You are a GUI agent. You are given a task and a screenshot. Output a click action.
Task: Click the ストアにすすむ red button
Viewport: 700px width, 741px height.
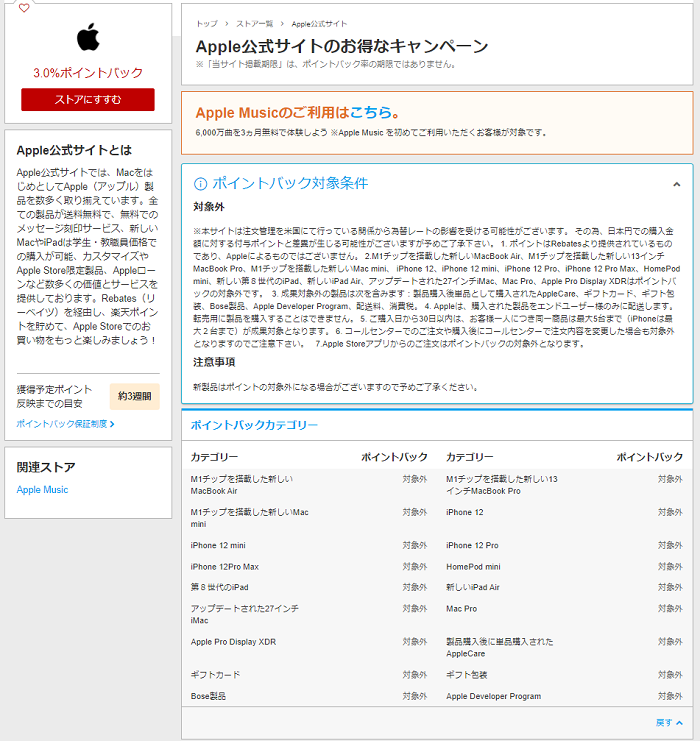pyautogui.click(x=88, y=99)
